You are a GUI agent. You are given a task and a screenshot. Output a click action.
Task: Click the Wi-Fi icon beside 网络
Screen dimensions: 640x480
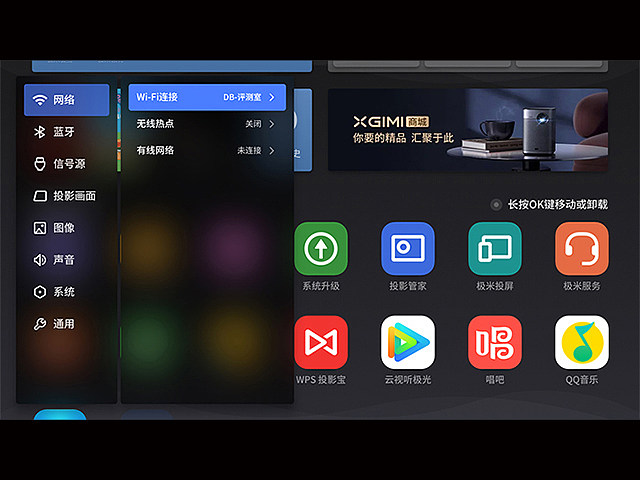pyautogui.click(x=40, y=100)
